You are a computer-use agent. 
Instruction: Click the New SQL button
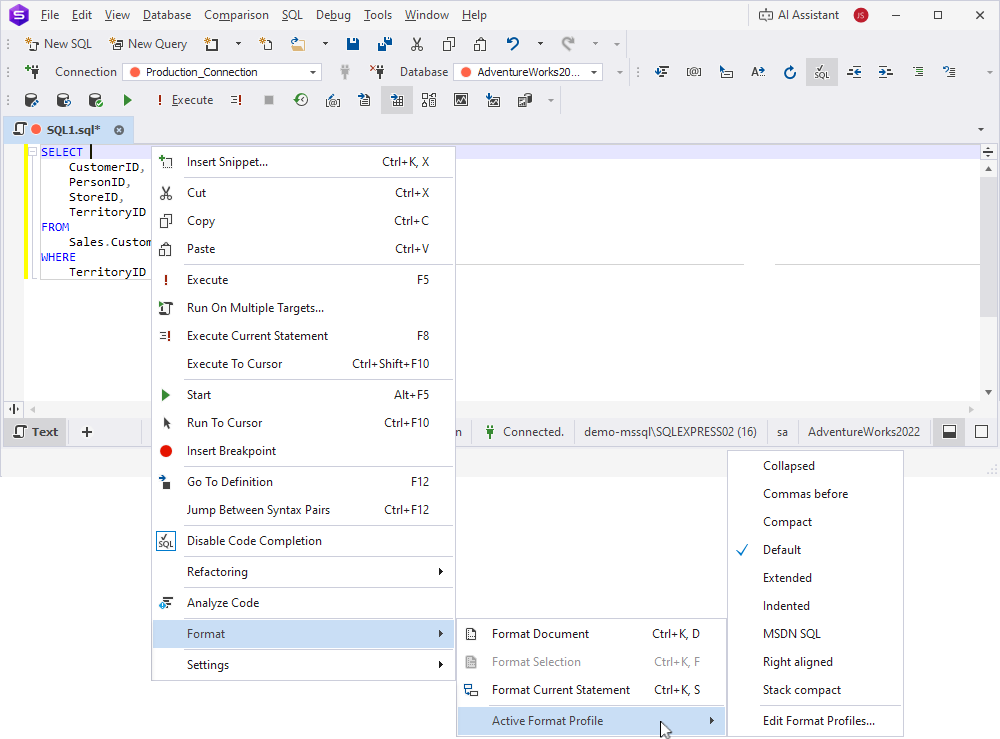pyautogui.click(x=58, y=44)
